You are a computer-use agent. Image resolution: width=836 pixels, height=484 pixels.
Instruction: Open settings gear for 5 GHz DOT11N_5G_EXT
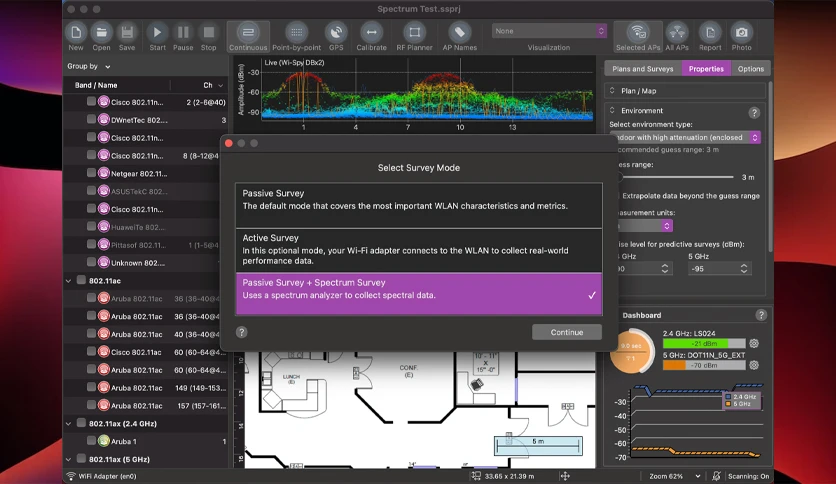[x=754, y=366]
